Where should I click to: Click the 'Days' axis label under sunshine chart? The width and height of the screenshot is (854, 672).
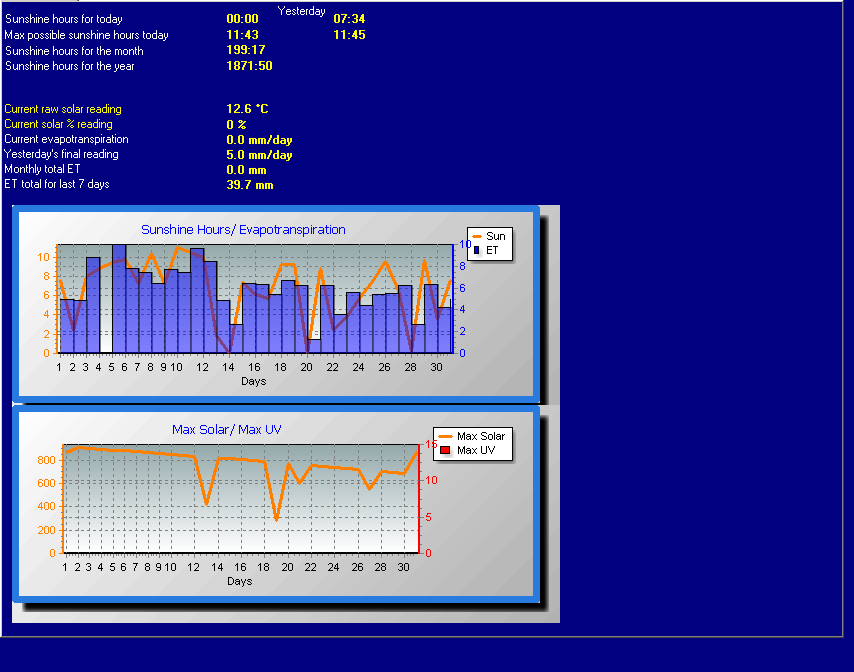click(253, 381)
